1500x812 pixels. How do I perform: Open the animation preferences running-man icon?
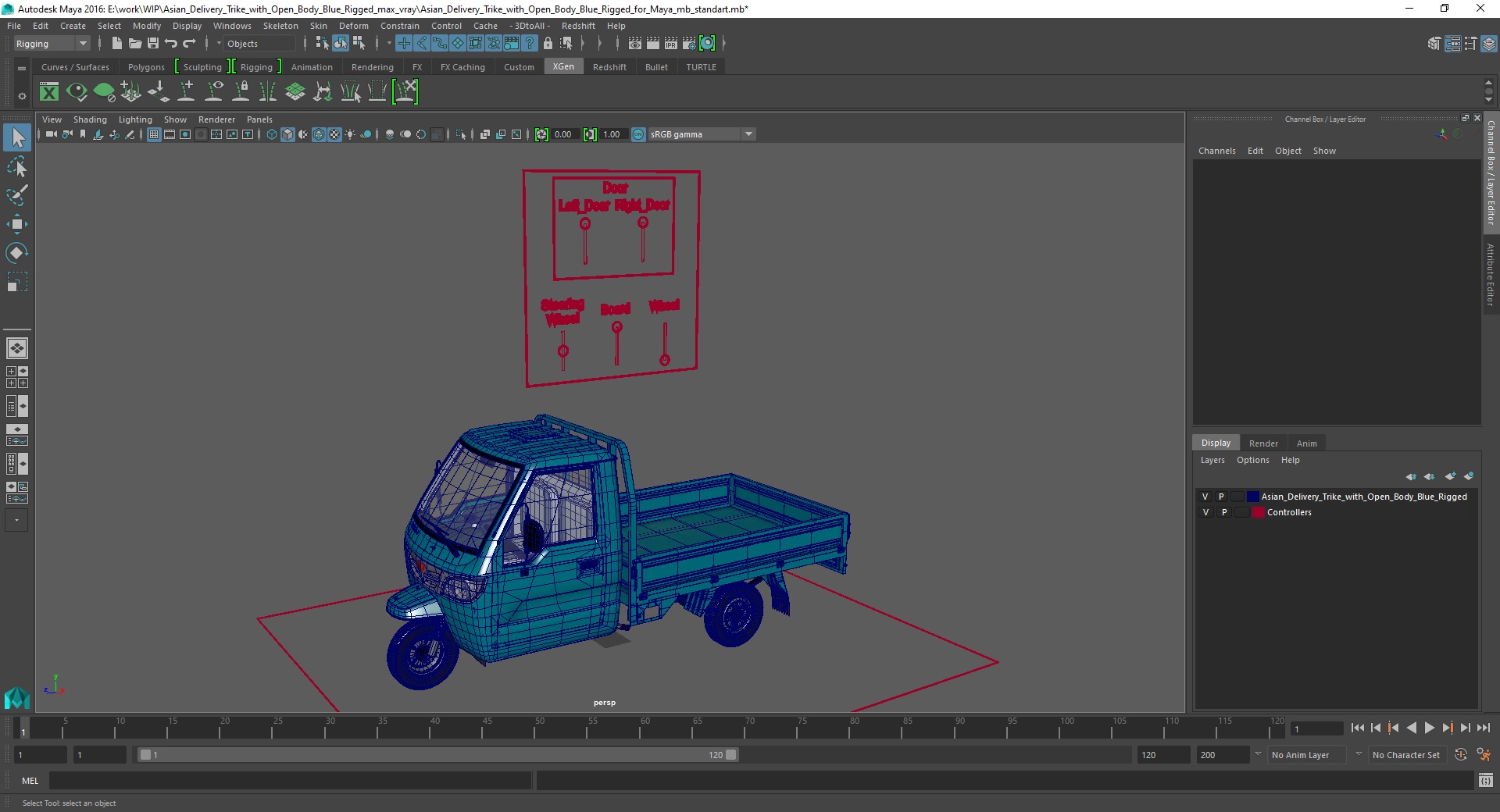pyautogui.click(x=1483, y=755)
